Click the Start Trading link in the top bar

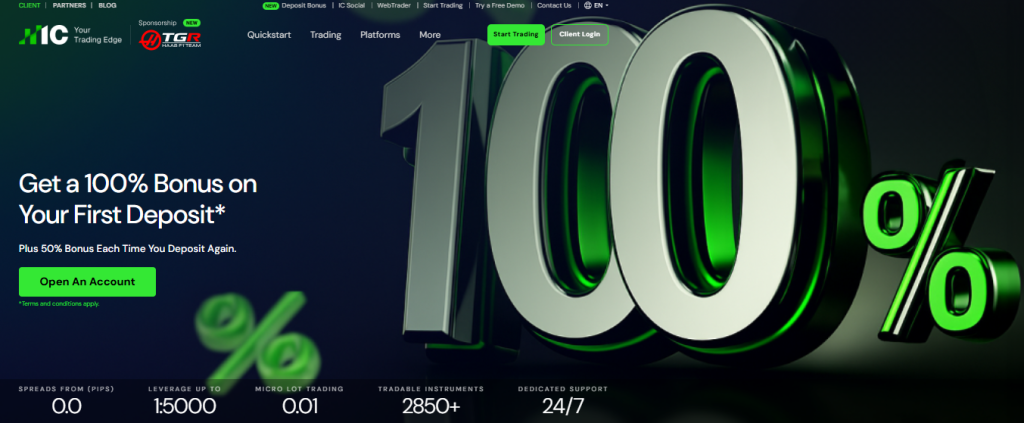click(x=443, y=5)
